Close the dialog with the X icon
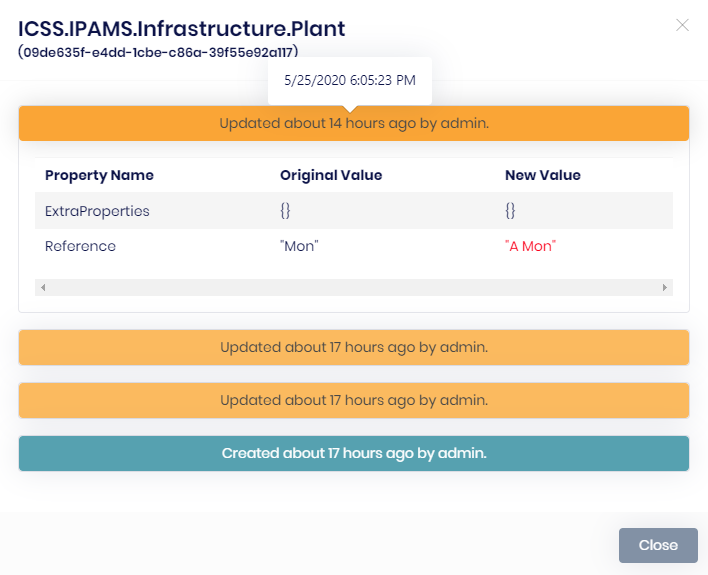 point(682,25)
